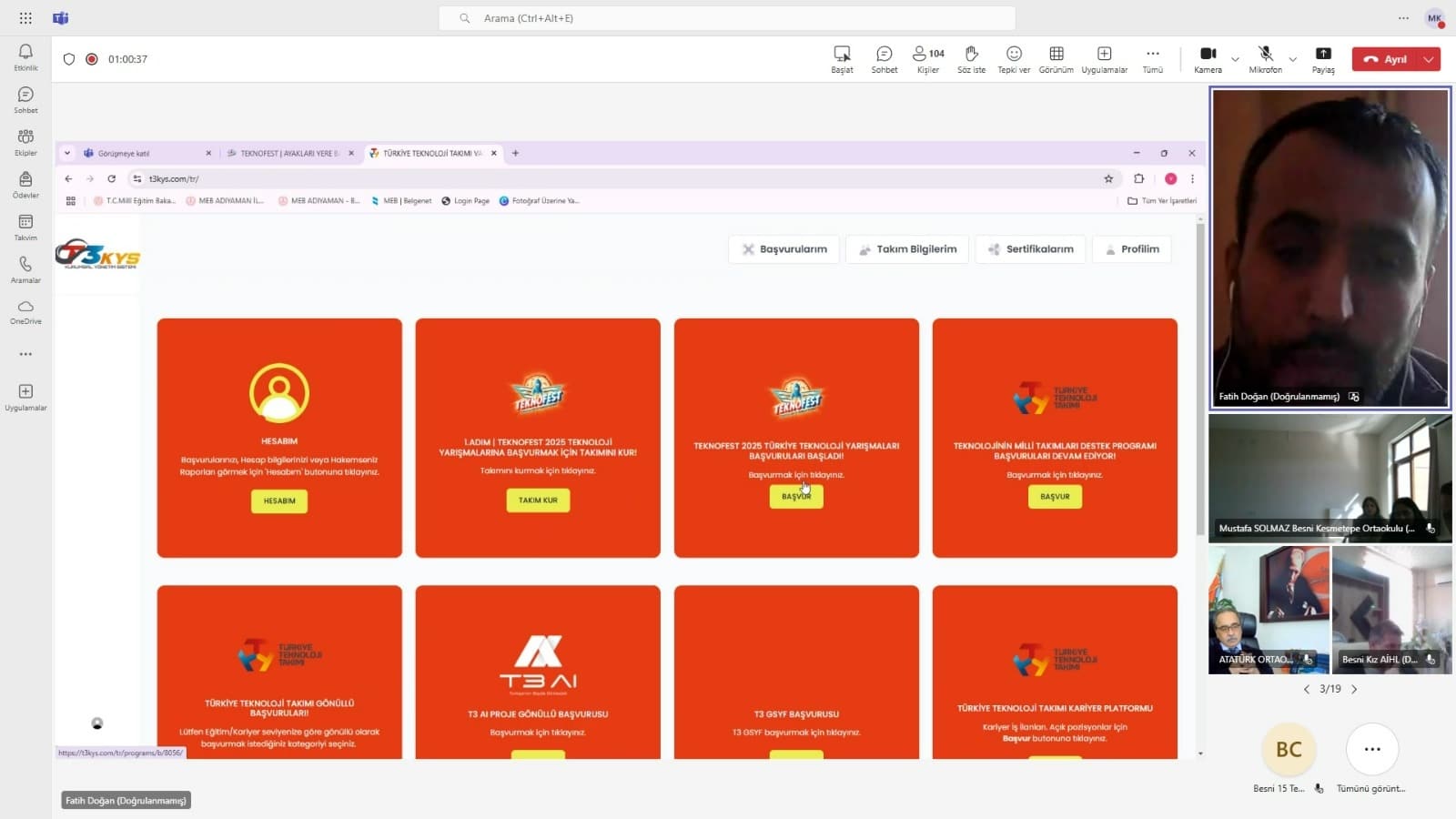
Task: Click the TAKIM KUR button
Action: [538, 500]
